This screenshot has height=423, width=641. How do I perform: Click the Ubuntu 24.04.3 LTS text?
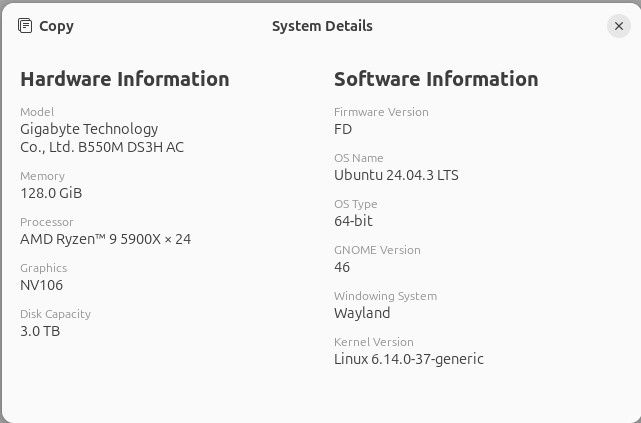(x=396, y=175)
